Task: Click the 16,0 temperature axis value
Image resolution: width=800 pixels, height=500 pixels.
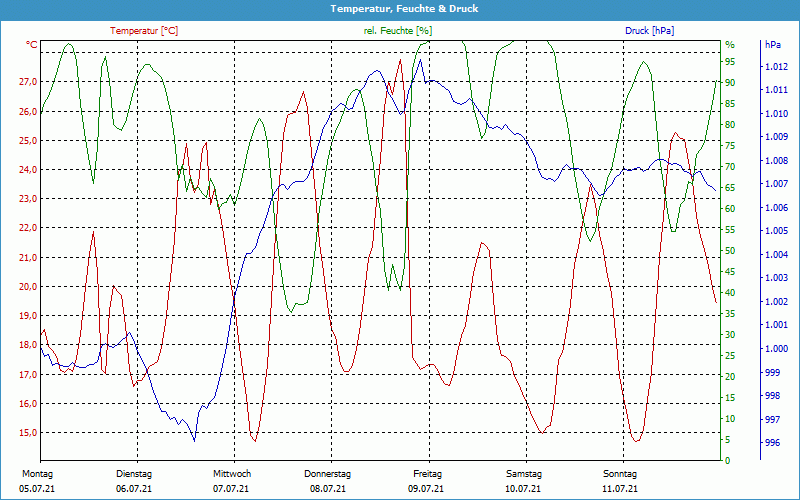Action: (28, 403)
